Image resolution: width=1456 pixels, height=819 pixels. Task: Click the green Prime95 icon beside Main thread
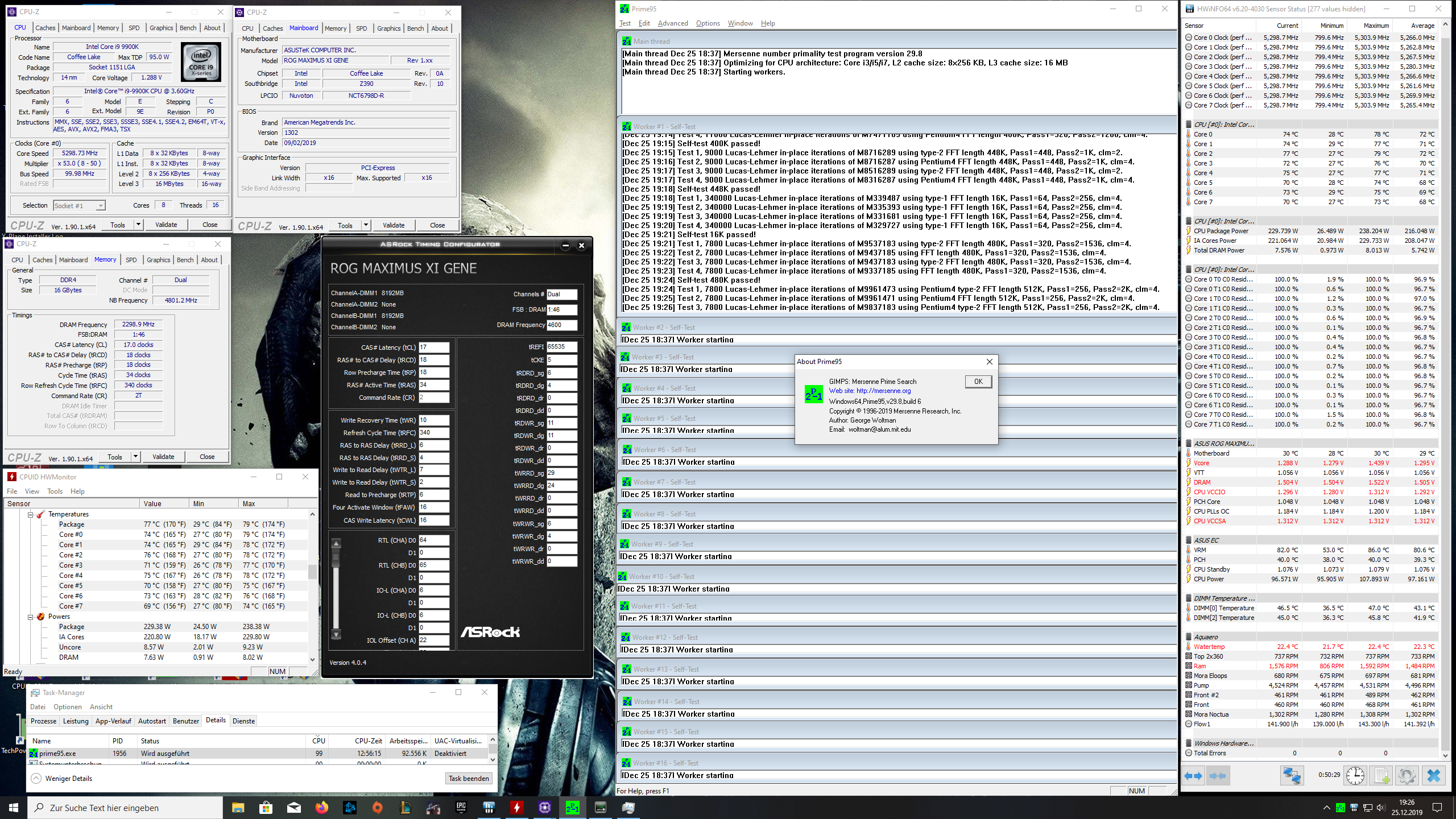click(626, 40)
